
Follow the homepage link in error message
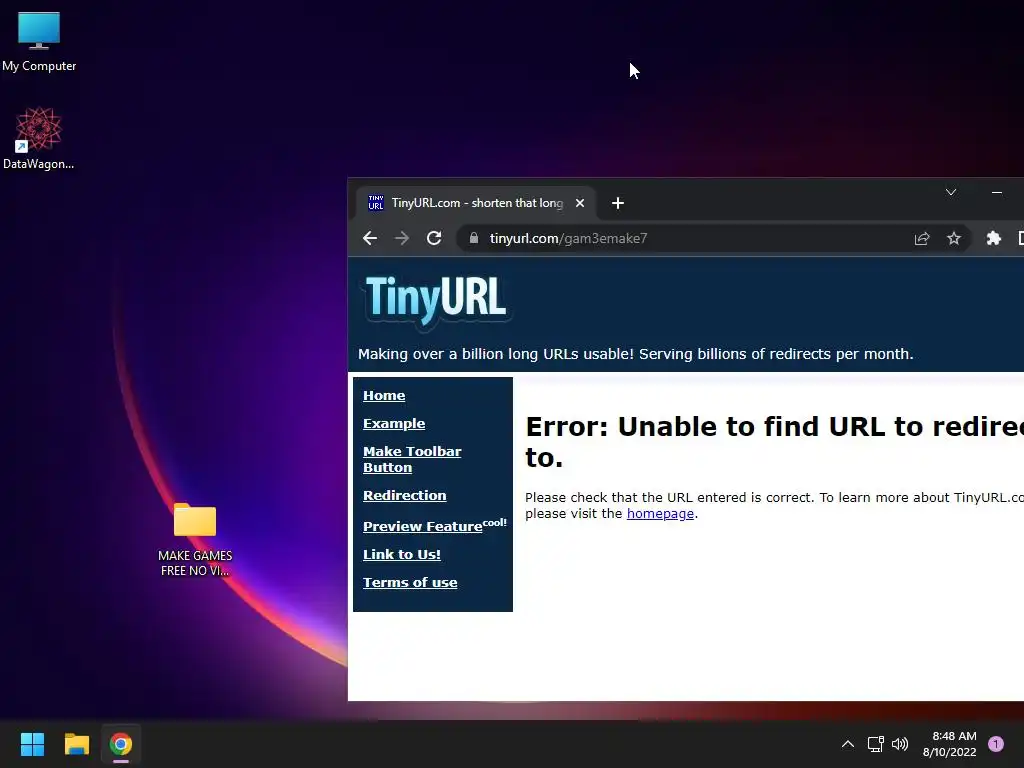(660, 514)
